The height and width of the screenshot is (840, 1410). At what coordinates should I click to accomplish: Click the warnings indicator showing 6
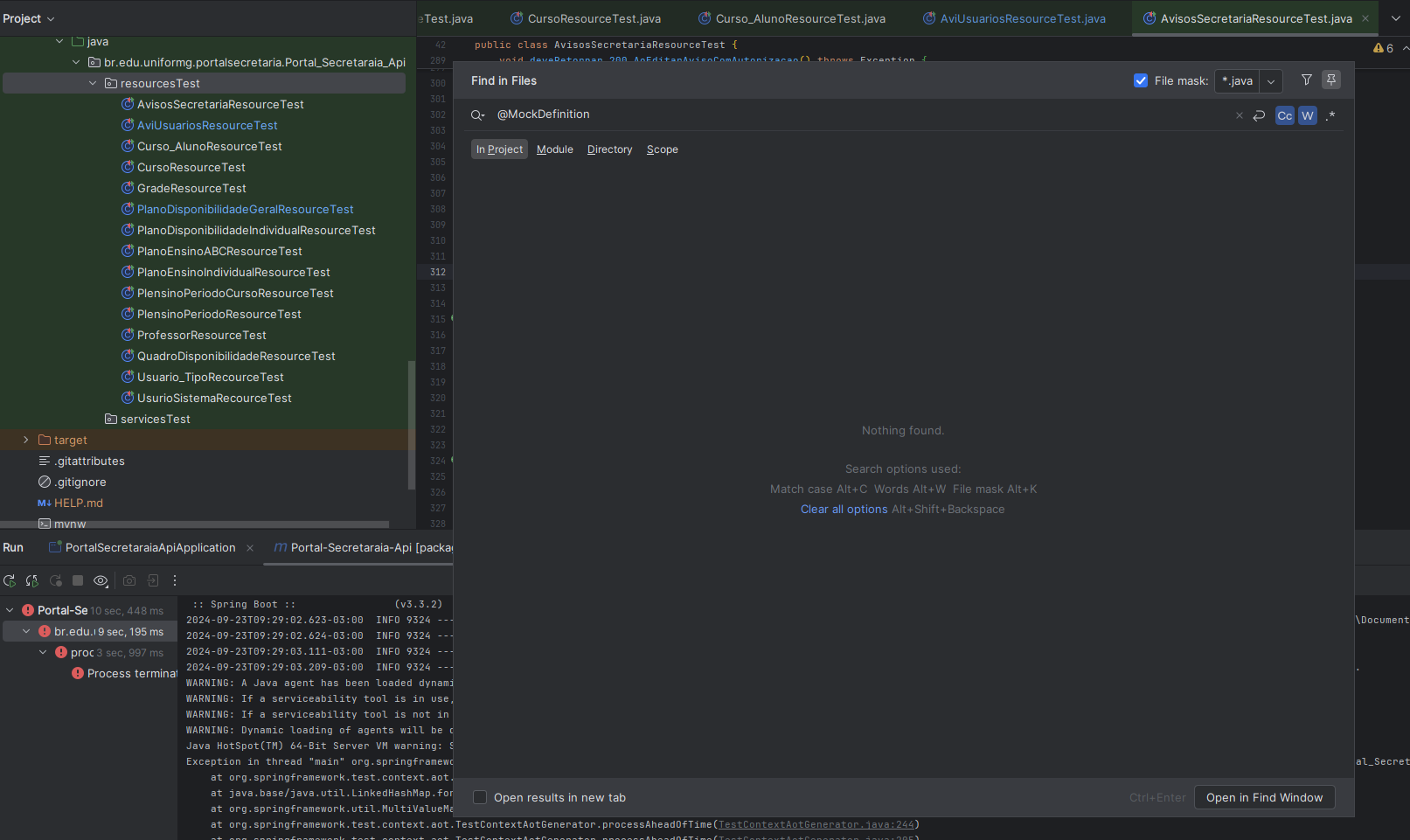coord(1384,48)
